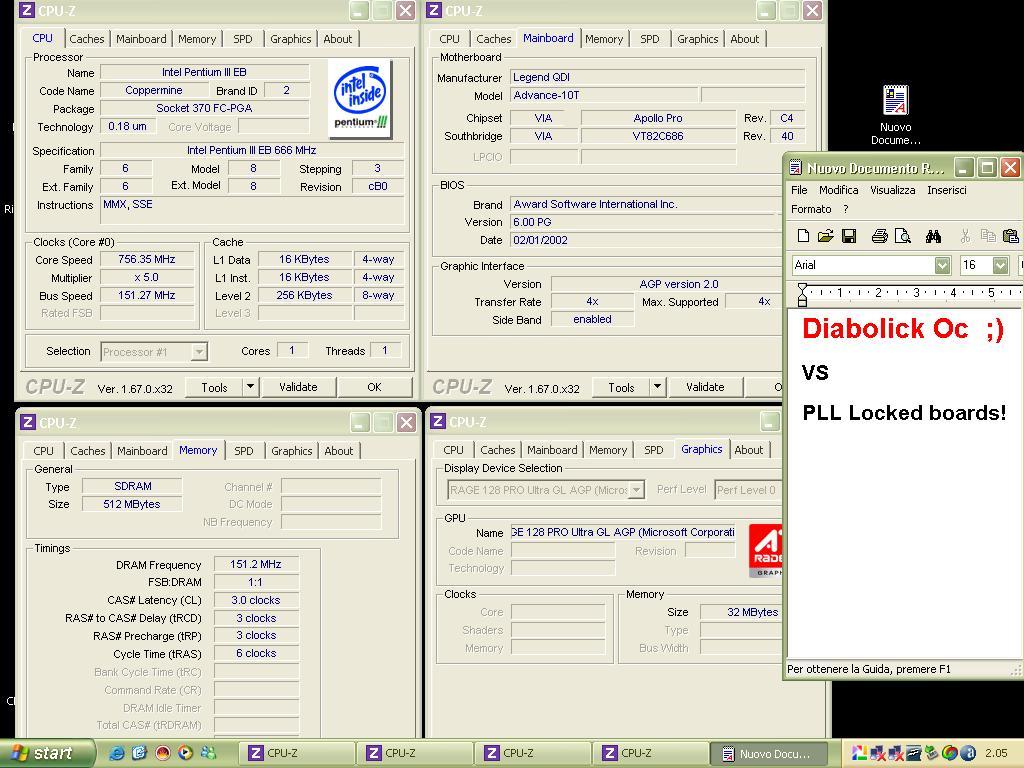Click the Find binoculars icon in WordPad
Image resolution: width=1024 pixels, height=768 pixels.
pos(933,236)
